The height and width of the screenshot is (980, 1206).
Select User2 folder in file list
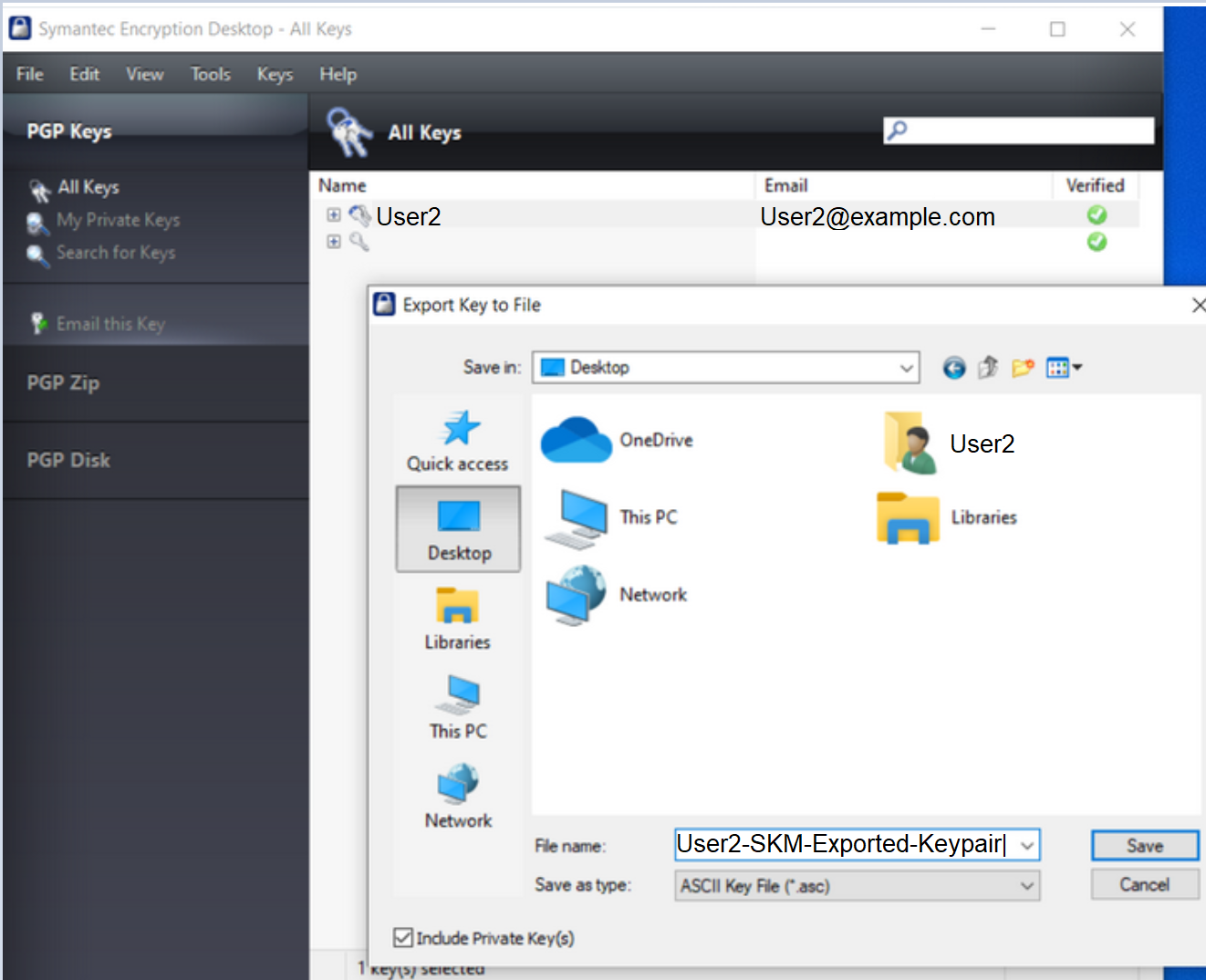click(949, 443)
